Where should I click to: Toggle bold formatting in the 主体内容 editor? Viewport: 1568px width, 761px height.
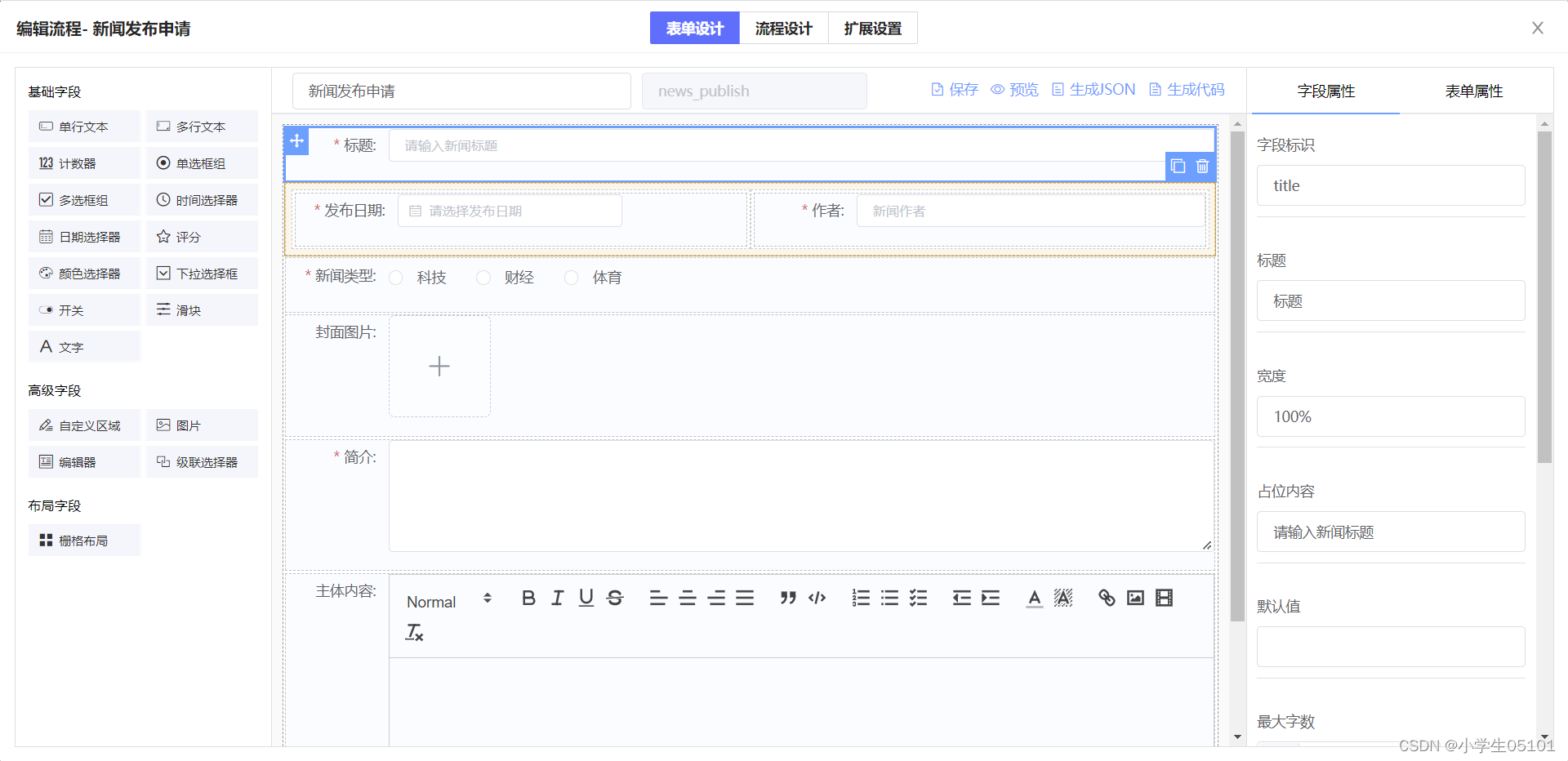click(528, 598)
